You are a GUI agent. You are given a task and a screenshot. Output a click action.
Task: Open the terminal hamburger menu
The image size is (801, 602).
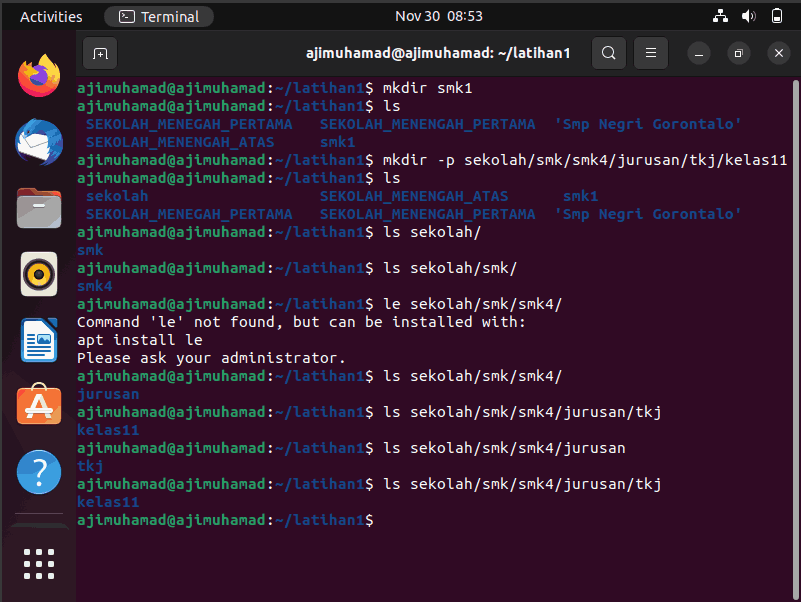(x=651, y=53)
